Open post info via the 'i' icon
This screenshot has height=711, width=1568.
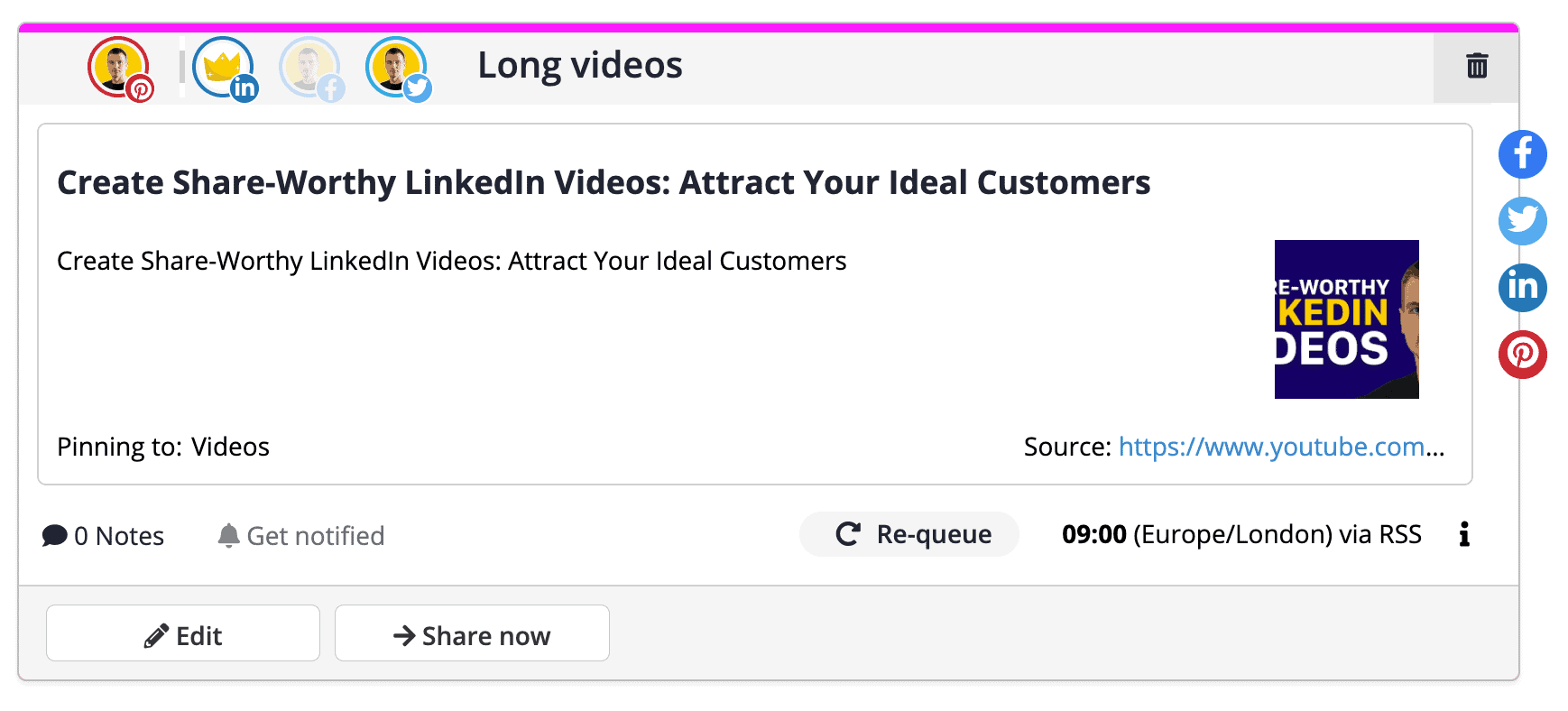(x=1464, y=534)
